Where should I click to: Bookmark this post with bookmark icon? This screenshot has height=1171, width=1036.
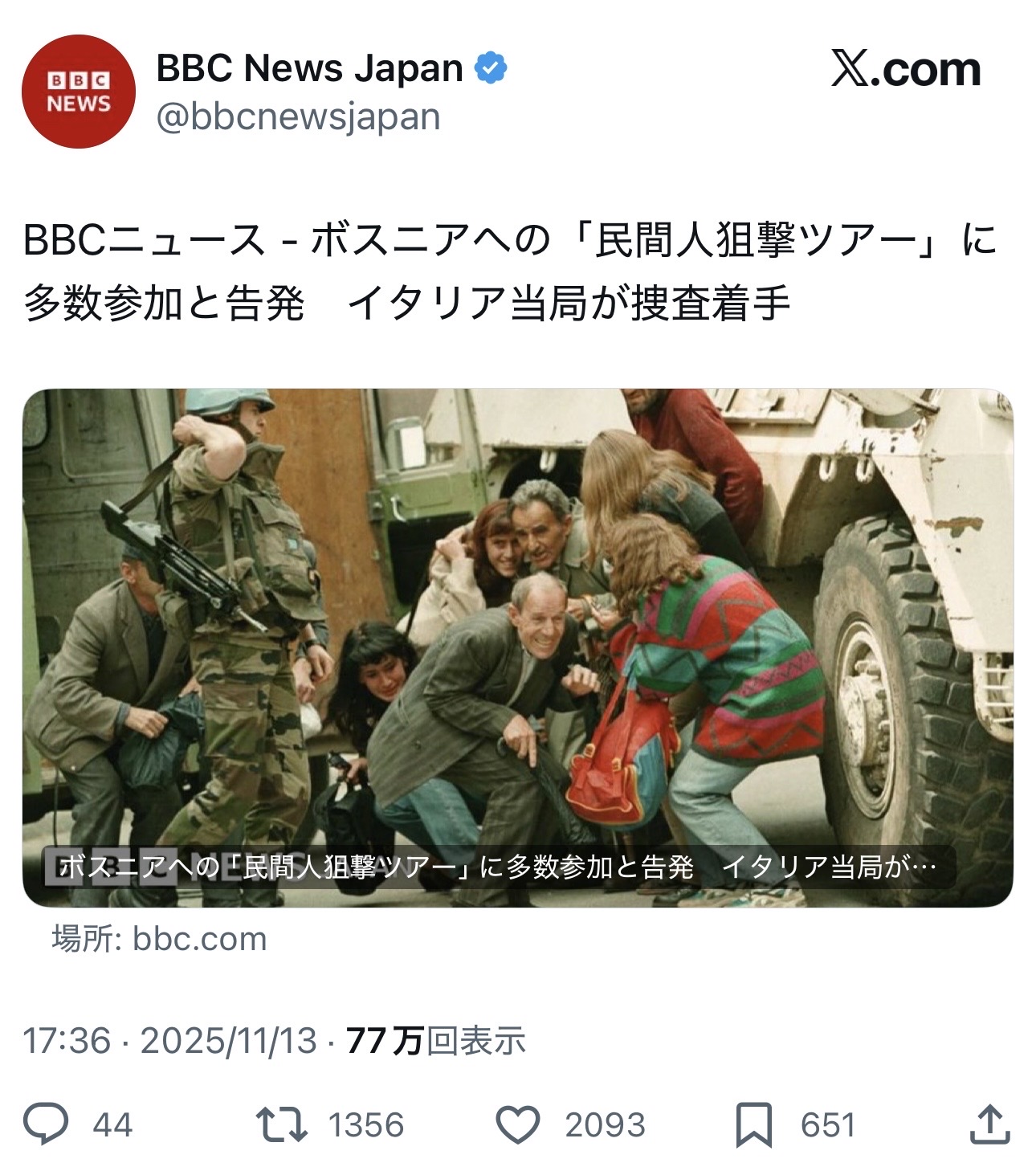pyautogui.click(x=754, y=1124)
